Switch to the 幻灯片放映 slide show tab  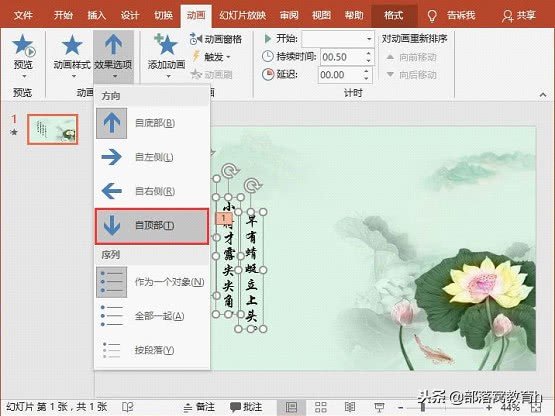pyautogui.click(x=243, y=16)
